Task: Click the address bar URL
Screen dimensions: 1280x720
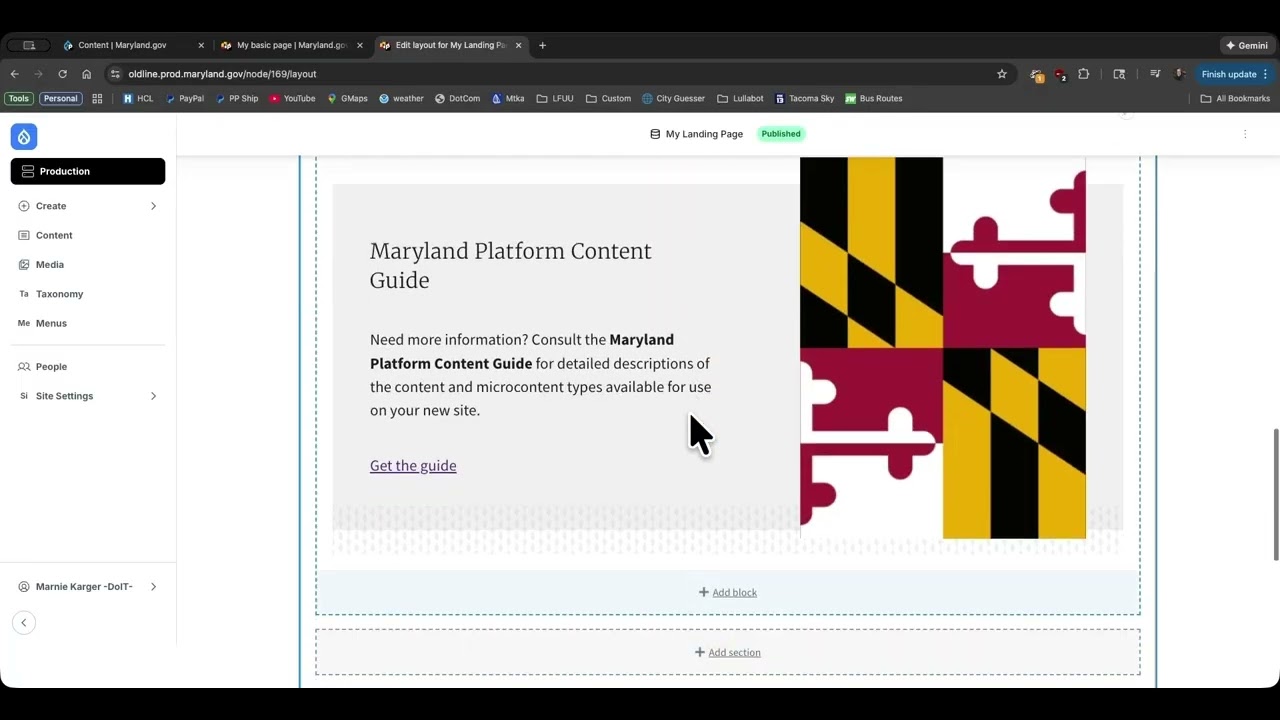Action: [x=222, y=74]
